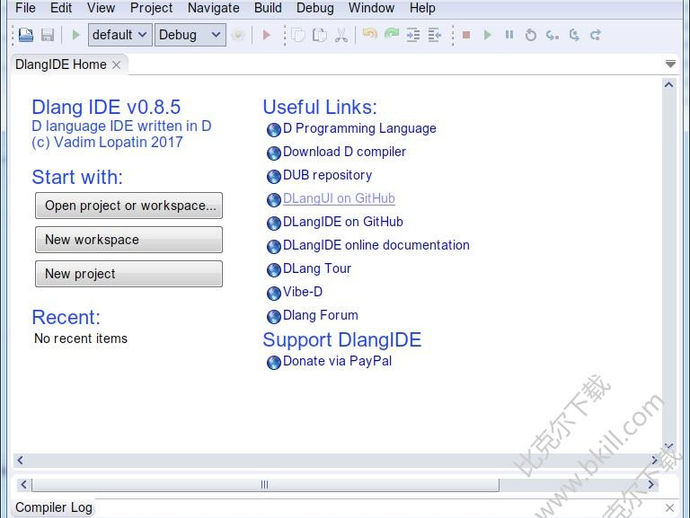This screenshot has width=690, height=518.
Task: Click the New project button
Action: (129, 274)
